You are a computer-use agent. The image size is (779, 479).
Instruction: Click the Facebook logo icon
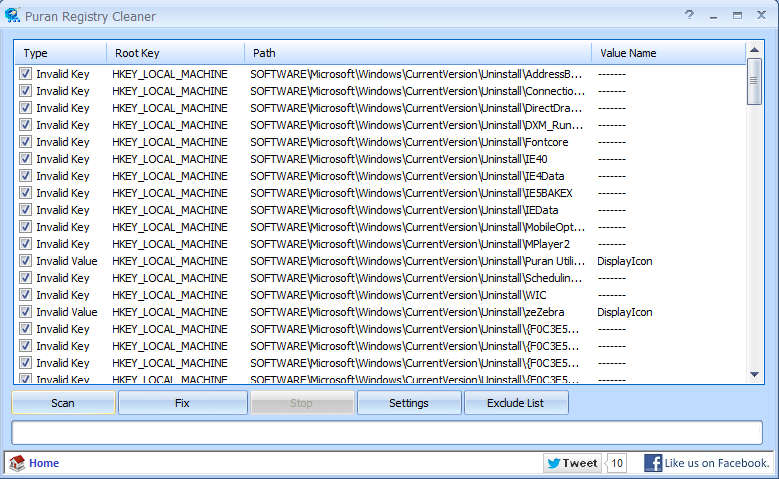[x=653, y=463]
